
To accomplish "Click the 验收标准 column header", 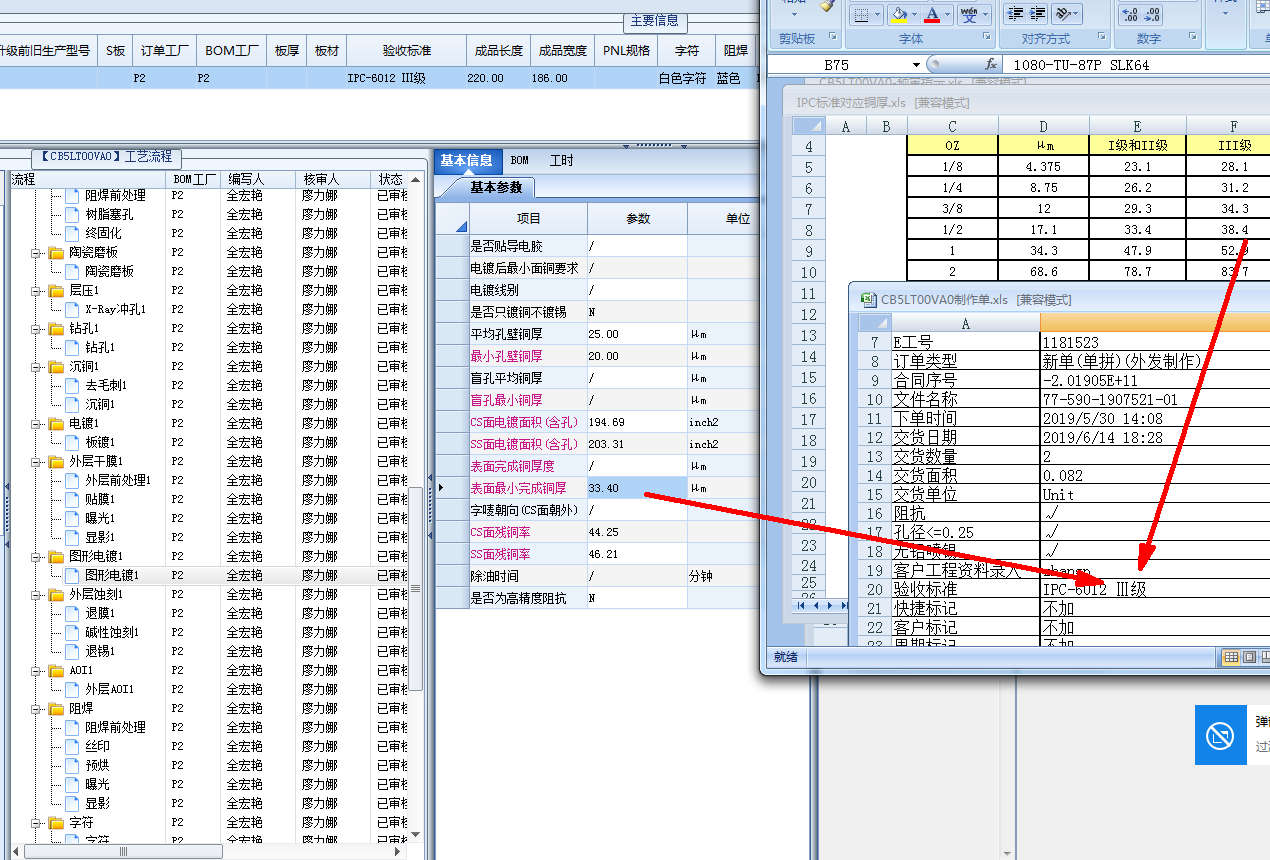I will (407, 50).
